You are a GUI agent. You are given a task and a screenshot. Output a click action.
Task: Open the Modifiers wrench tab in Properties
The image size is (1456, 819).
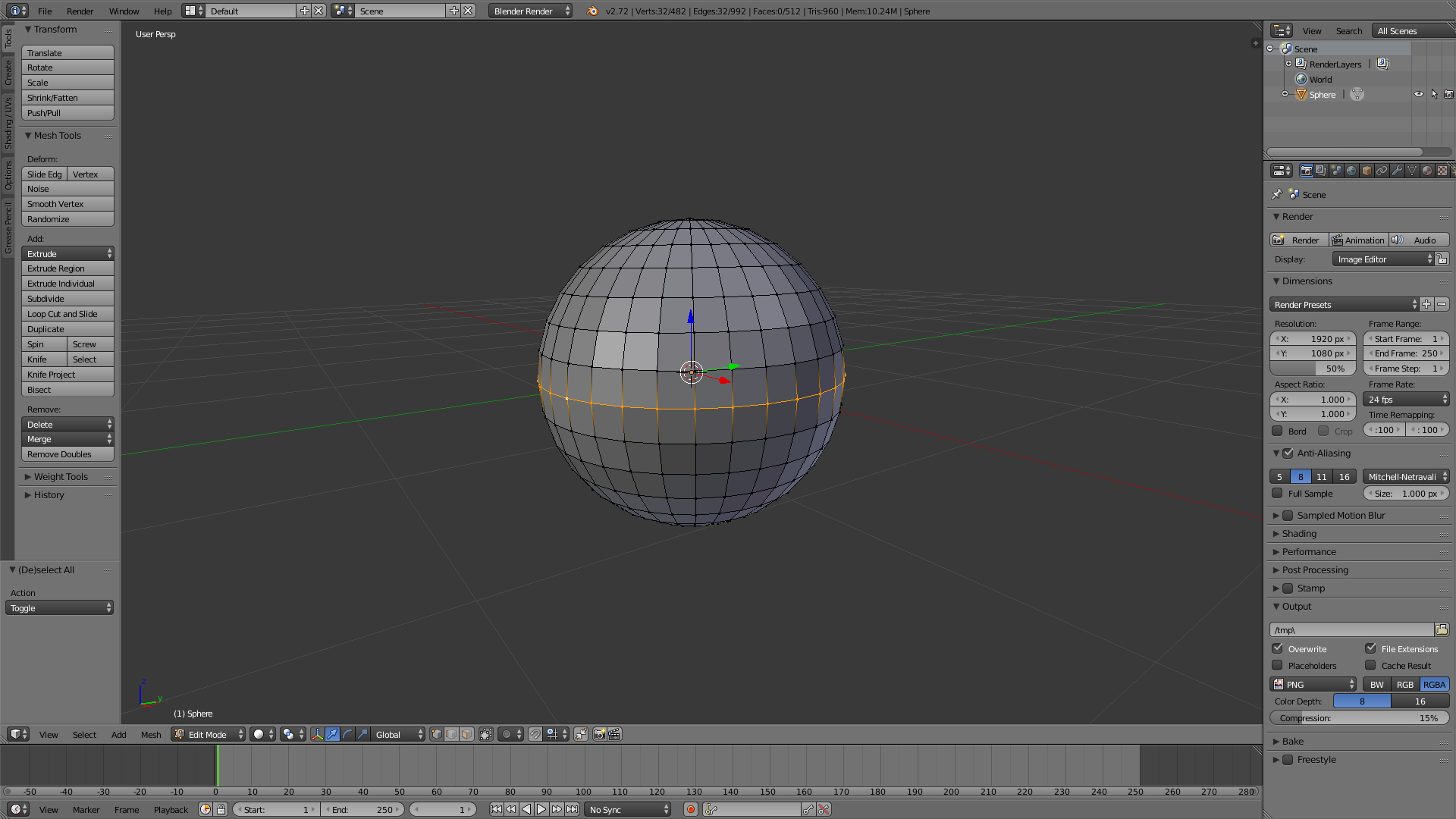pyautogui.click(x=1397, y=171)
